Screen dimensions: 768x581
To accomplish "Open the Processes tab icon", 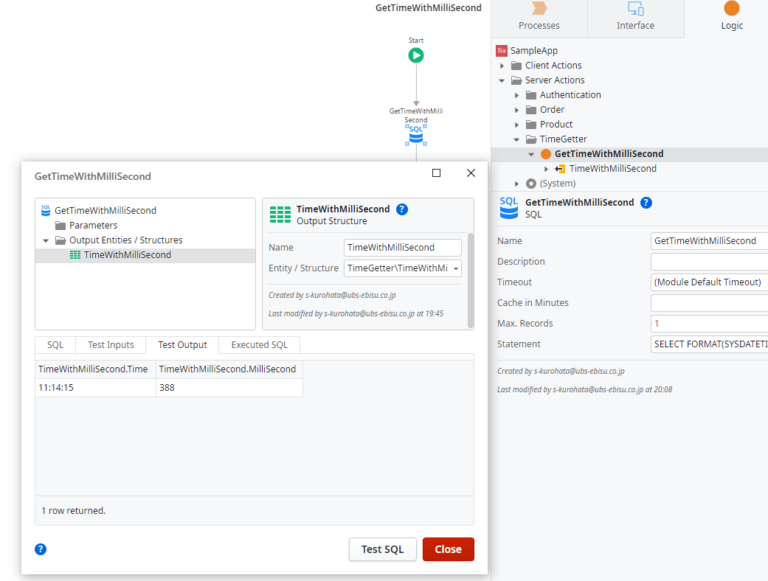I will point(539,8).
